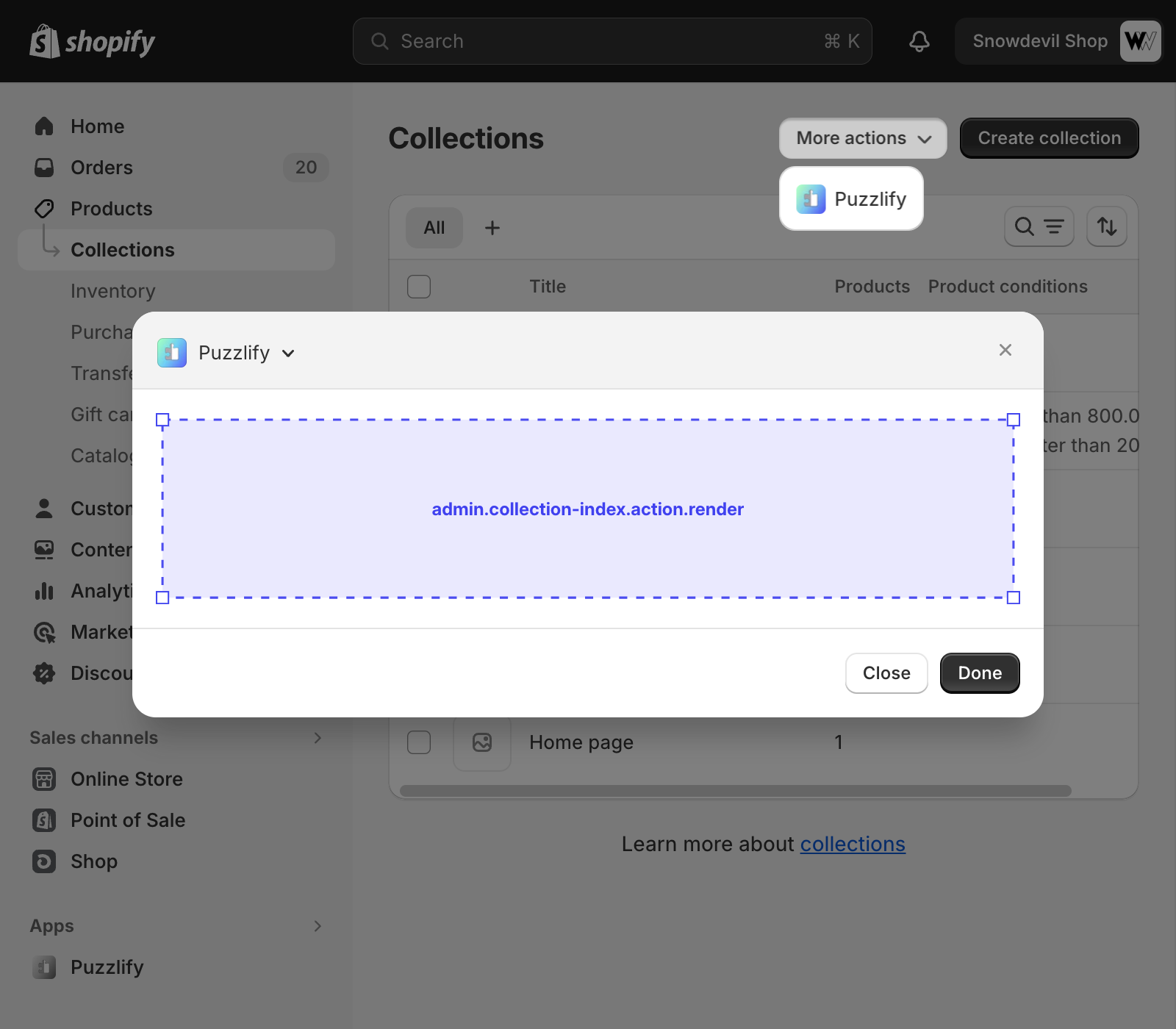Image resolution: width=1176 pixels, height=1029 pixels.
Task: Click the horizontal table scrollbar
Action: pyautogui.click(x=735, y=791)
